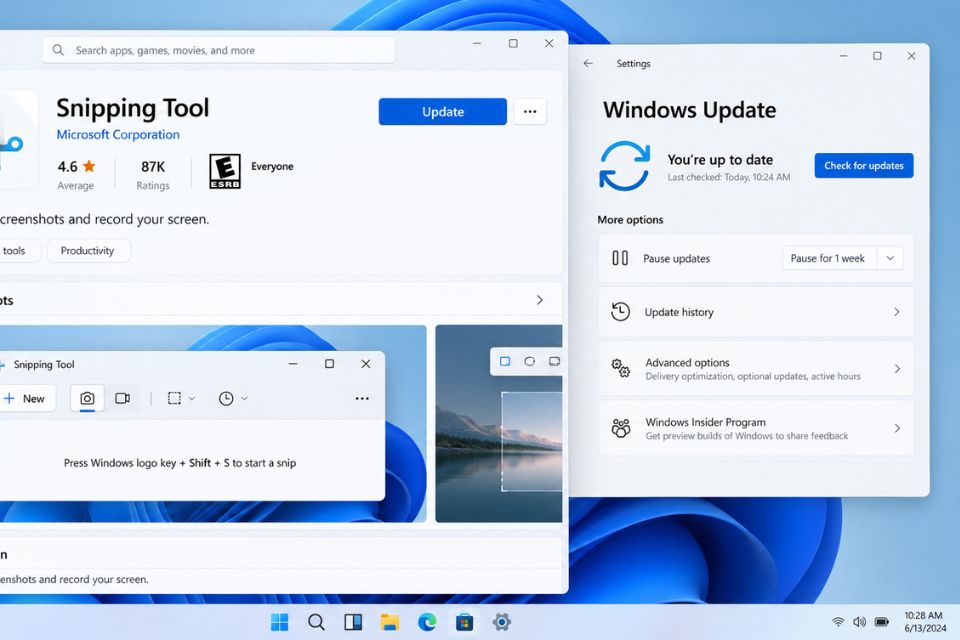Click the Pause updates pause icon
Viewport: 960px width, 640px height.
pos(620,258)
